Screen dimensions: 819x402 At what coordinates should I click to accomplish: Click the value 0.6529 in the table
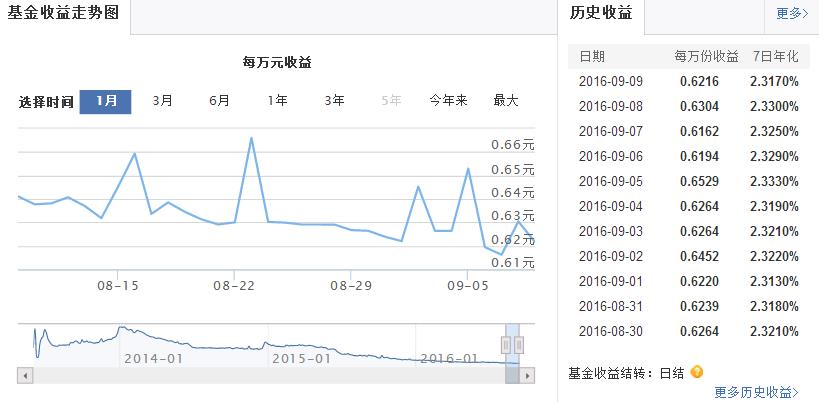point(699,181)
